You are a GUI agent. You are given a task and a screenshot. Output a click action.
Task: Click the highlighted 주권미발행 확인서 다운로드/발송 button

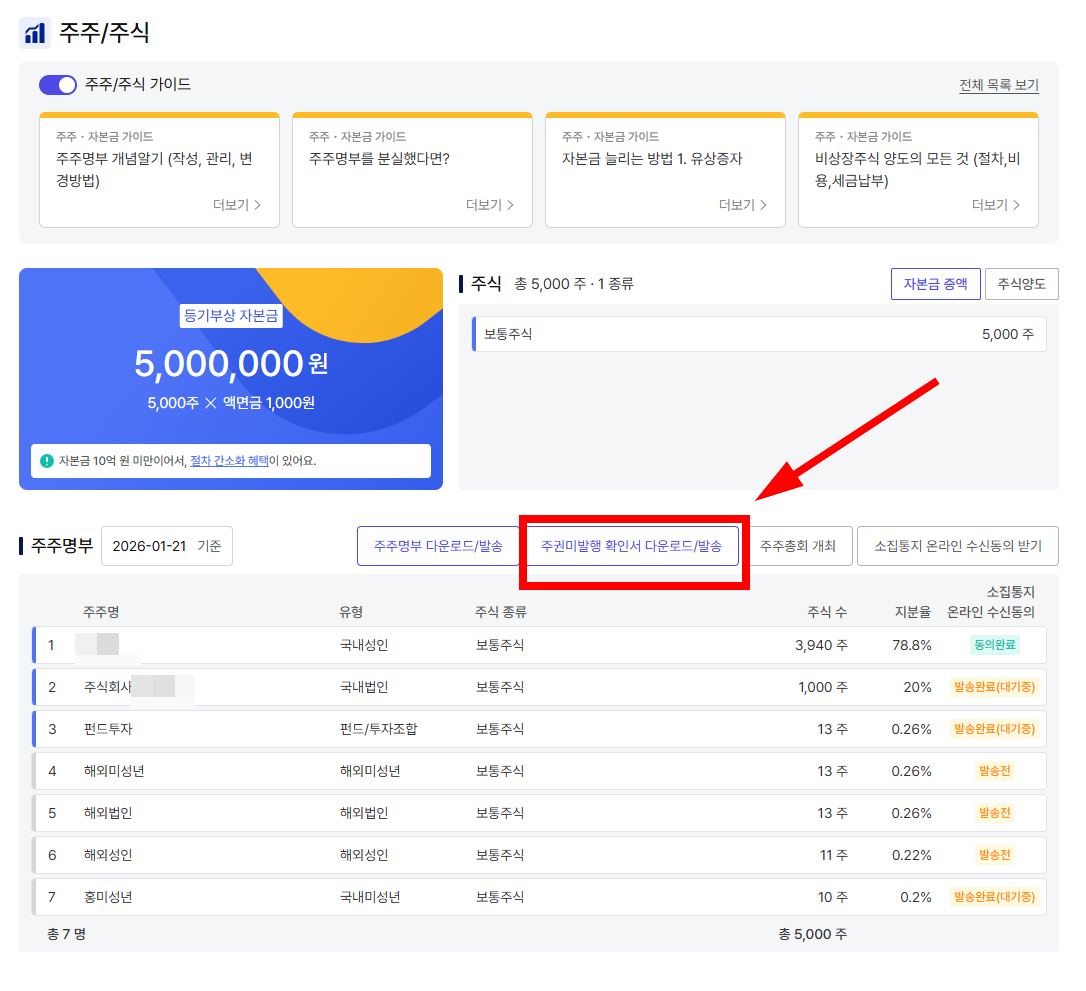coord(632,546)
